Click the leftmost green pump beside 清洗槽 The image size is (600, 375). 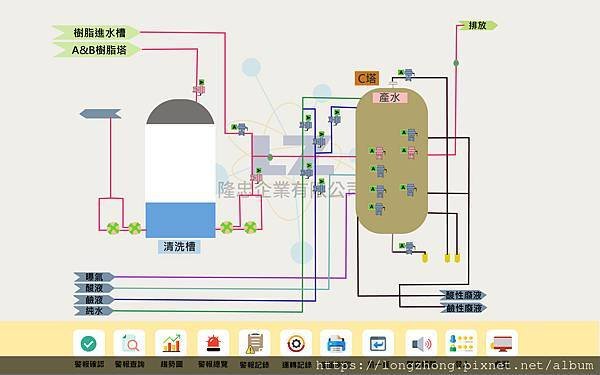113,228
